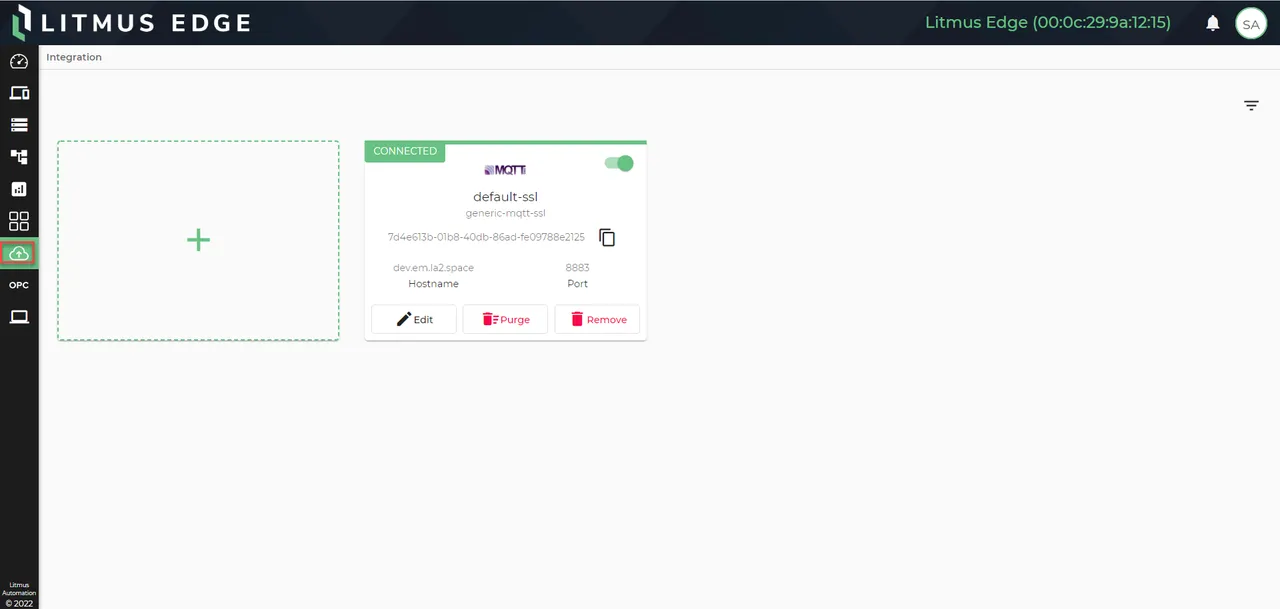The width and height of the screenshot is (1280, 609).
Task: Switch to the Integration tab
Action: pyautogui.click(x=73, y=57)
